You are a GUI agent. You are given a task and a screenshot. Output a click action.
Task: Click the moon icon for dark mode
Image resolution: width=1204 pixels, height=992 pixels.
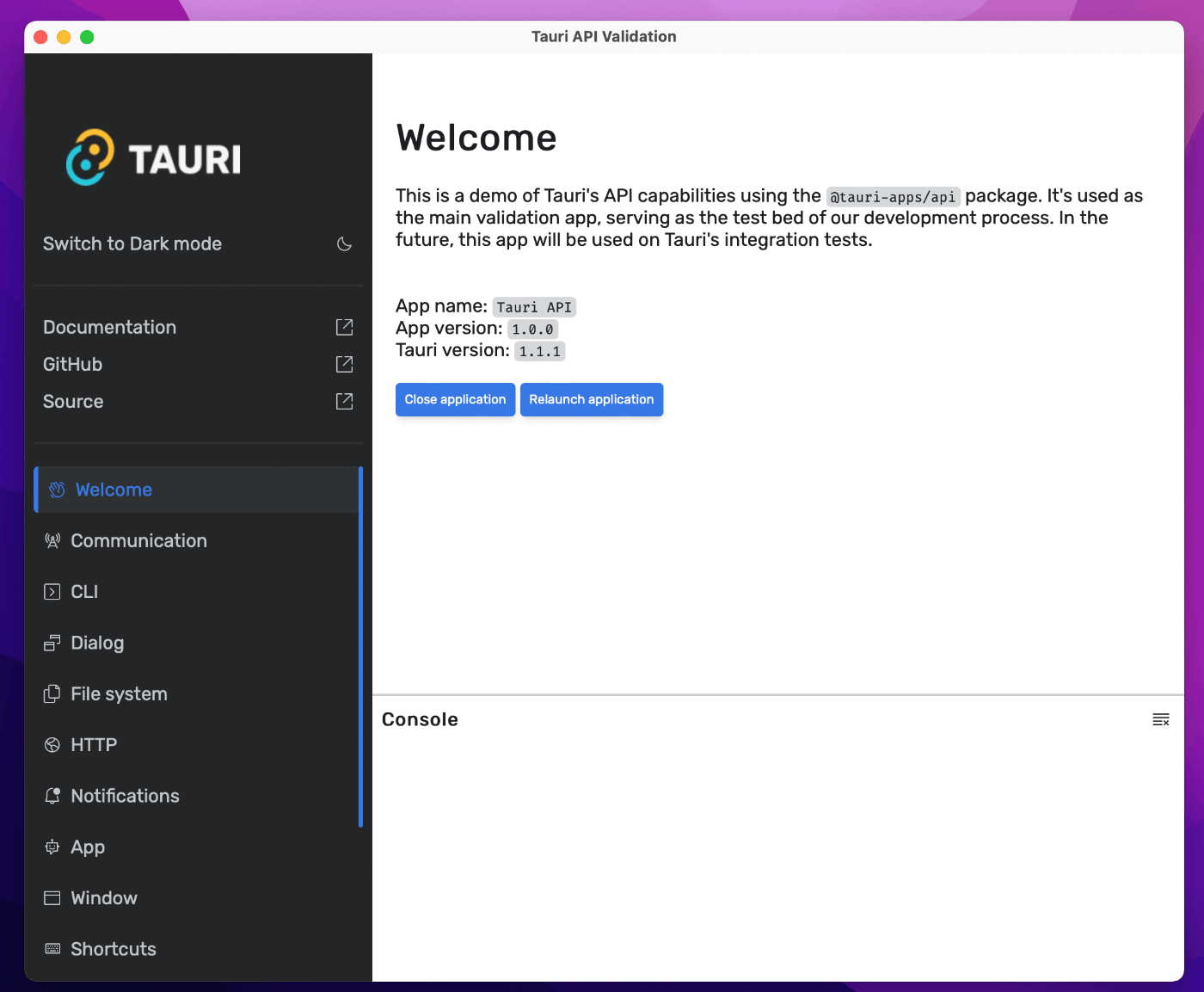coord(344,244)
